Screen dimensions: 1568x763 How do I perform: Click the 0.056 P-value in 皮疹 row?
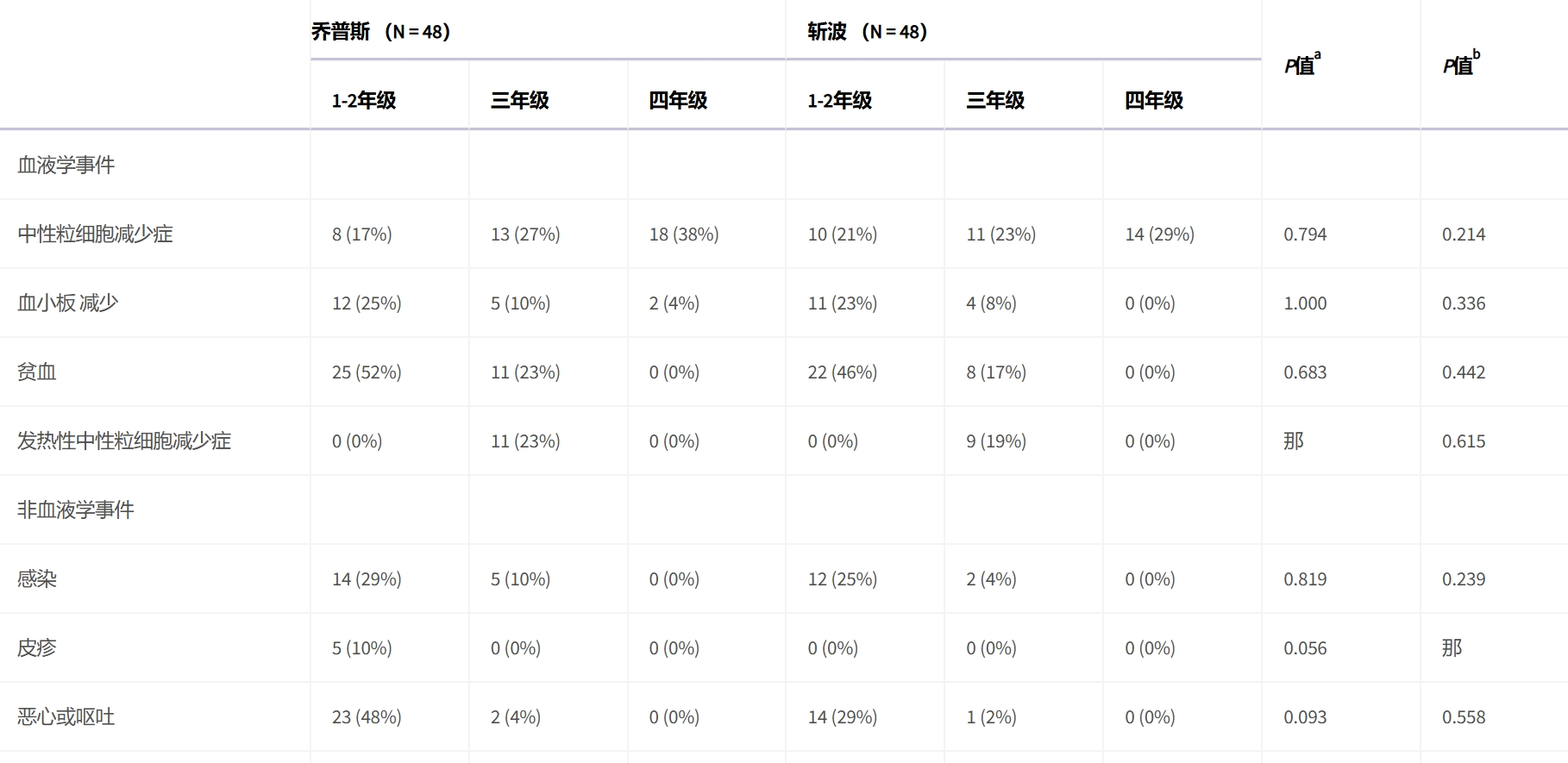pos(1305,647)
